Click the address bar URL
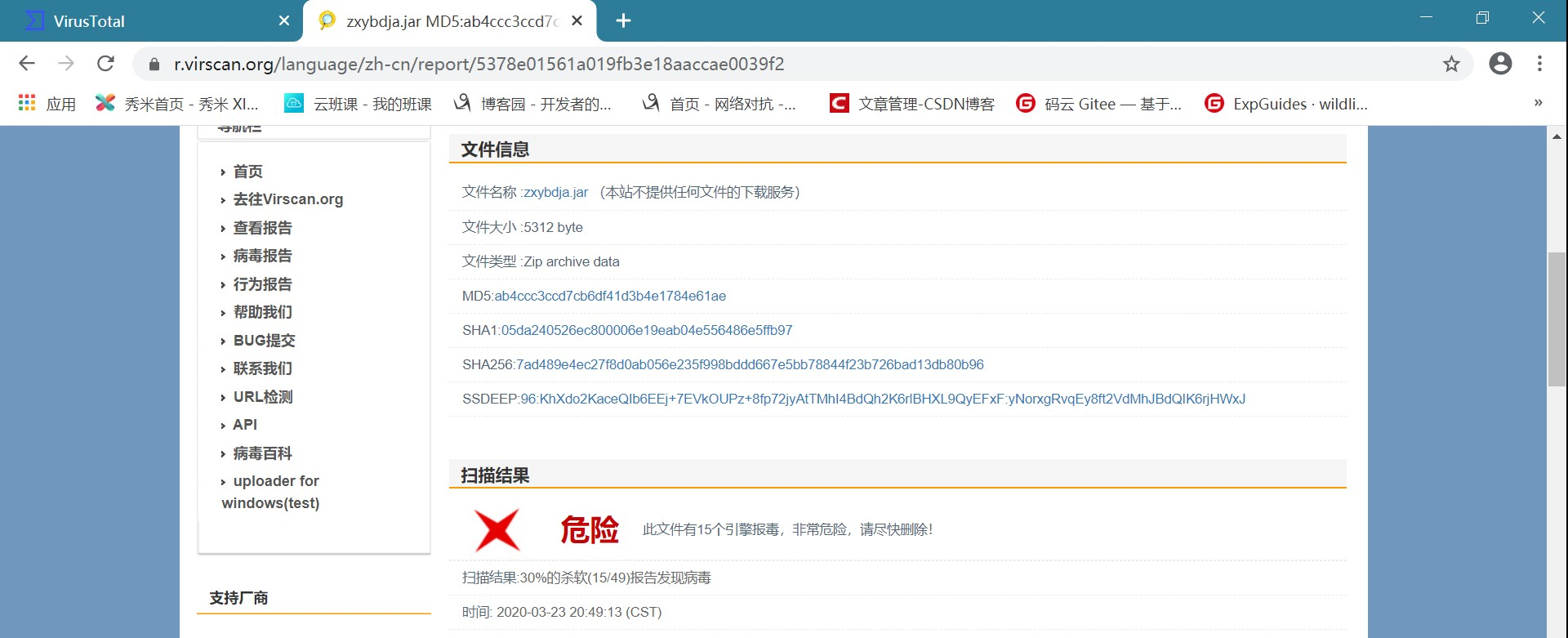The image size is (1568, 638). (479, 64)
